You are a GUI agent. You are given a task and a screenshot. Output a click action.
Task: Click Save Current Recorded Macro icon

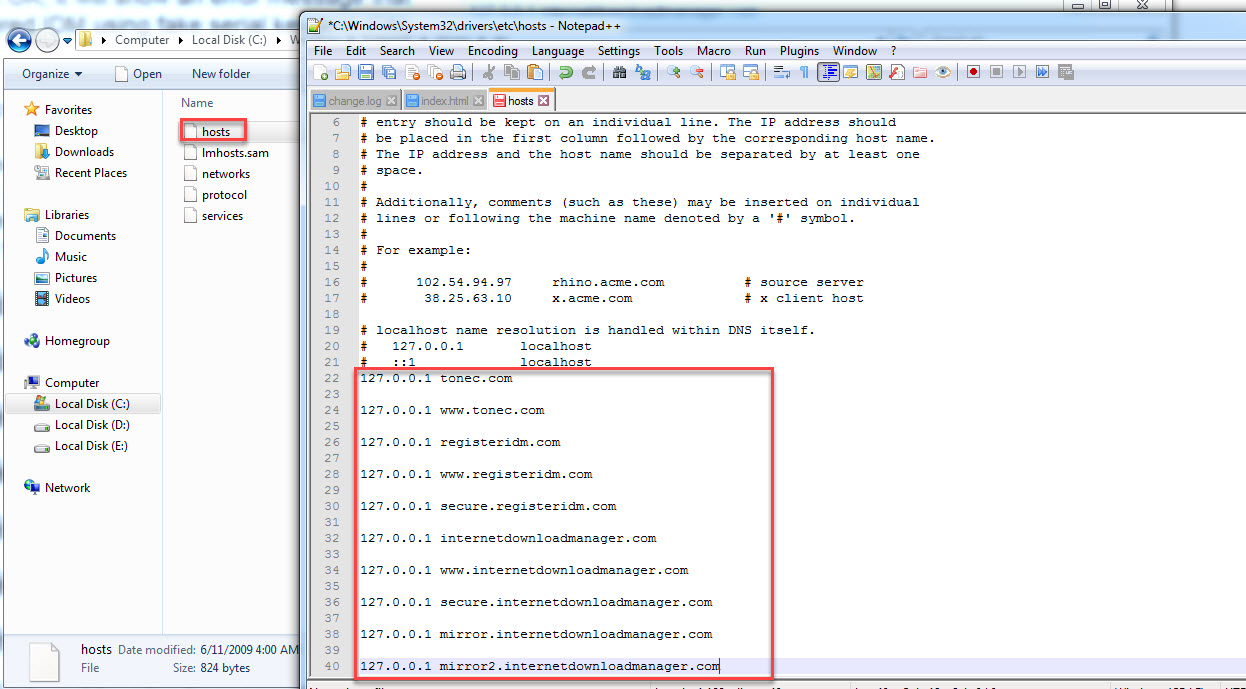tap(1065, 72)
